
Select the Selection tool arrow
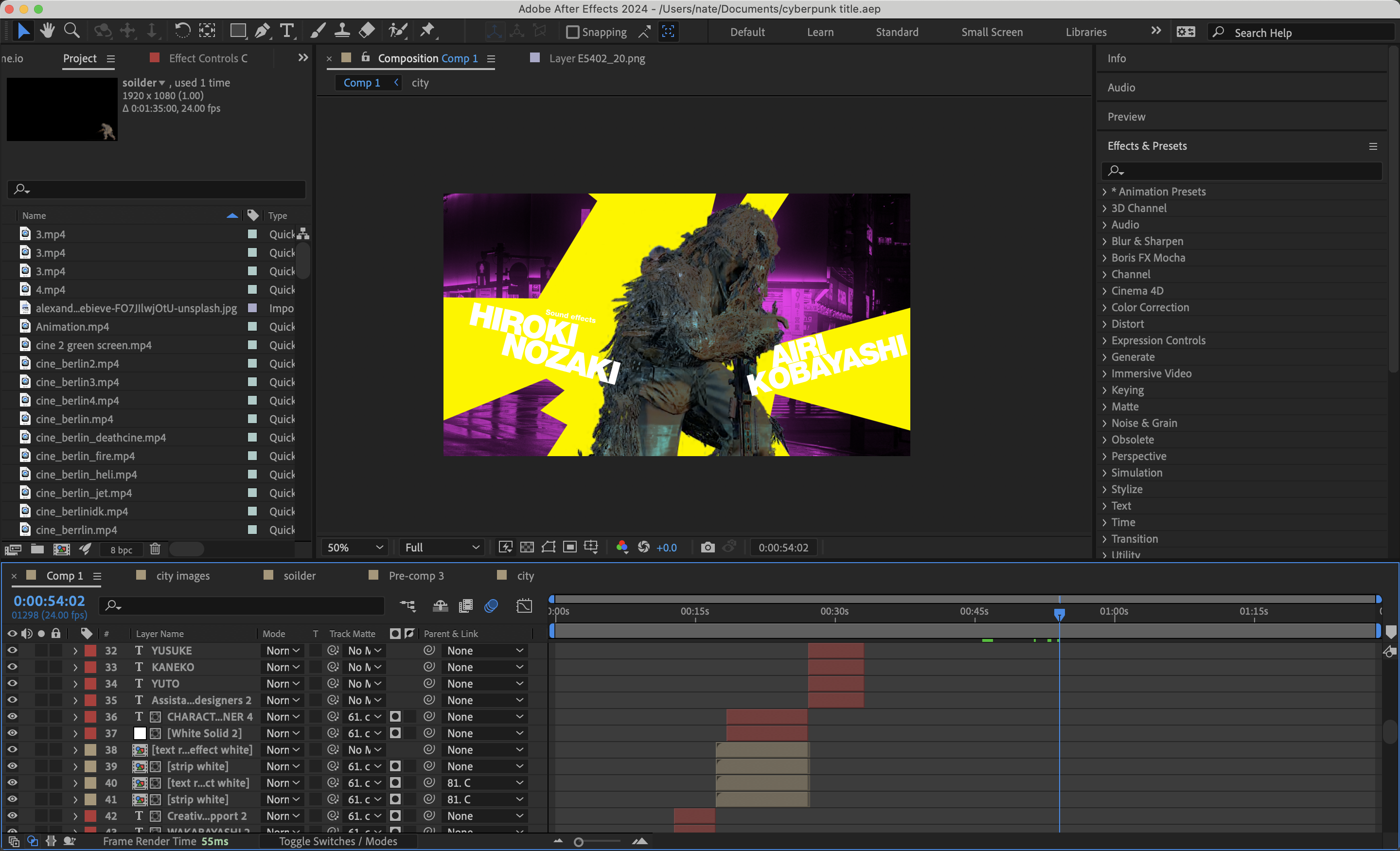pos(23,31)
